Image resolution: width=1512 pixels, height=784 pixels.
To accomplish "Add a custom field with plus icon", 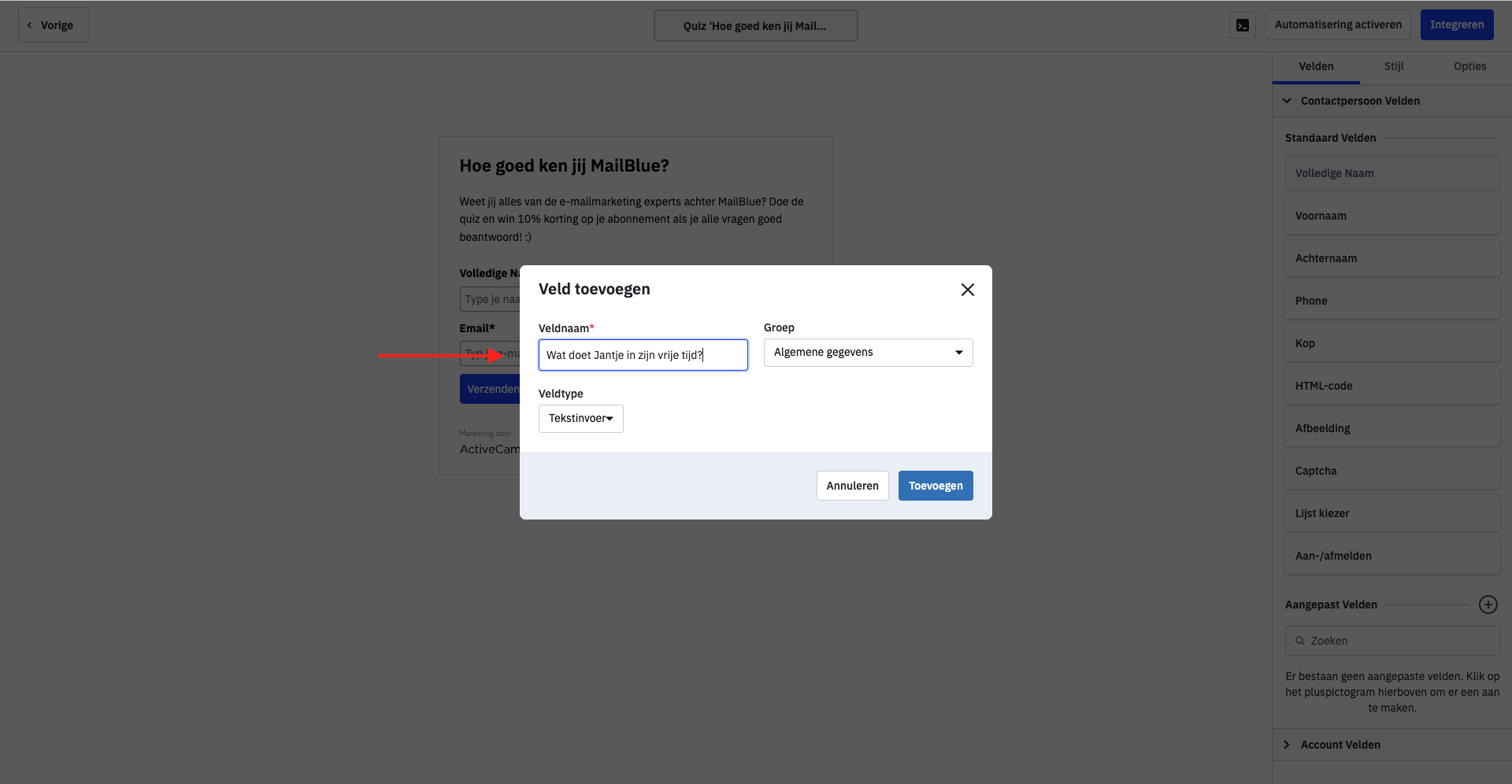I will coord(1488,605).
